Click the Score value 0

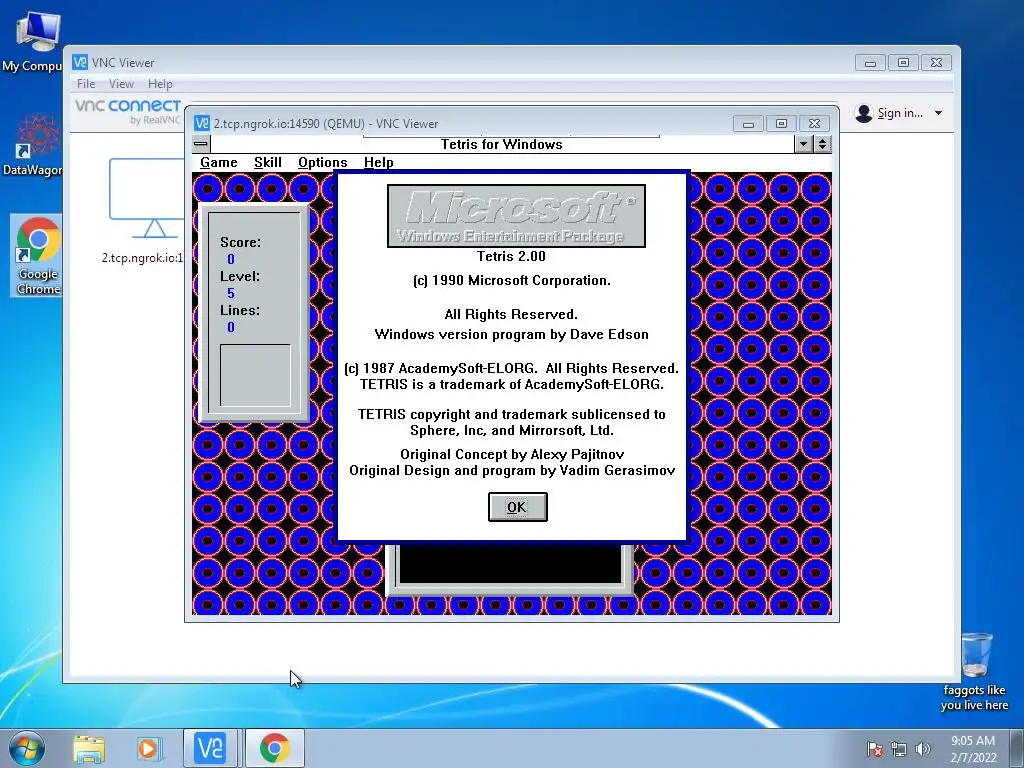coord(231,259)
